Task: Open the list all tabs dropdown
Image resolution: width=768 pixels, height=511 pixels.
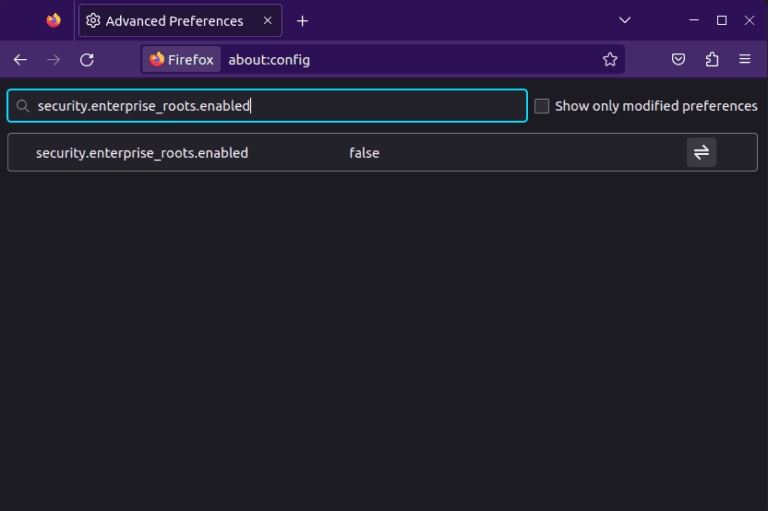Action: point(625,20)
